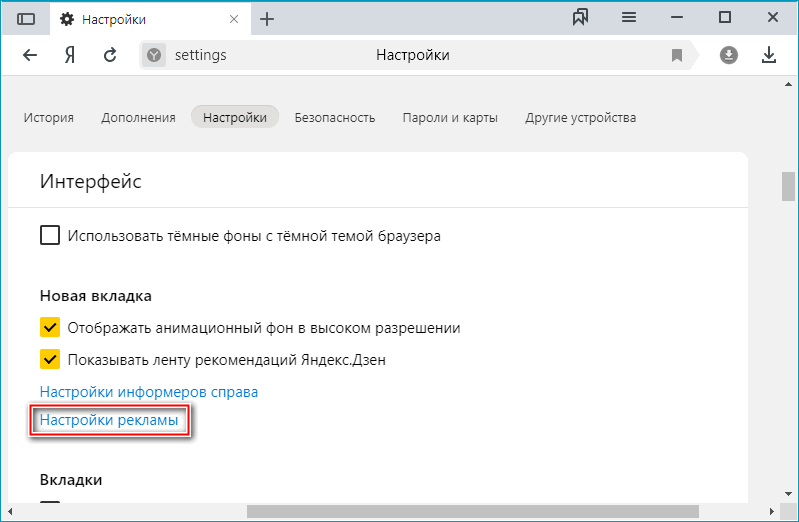Image resolution: width=799 pixels, height=522 pixels.
Task: Uncheck the high-resolution animated background option
Action: 49,327
